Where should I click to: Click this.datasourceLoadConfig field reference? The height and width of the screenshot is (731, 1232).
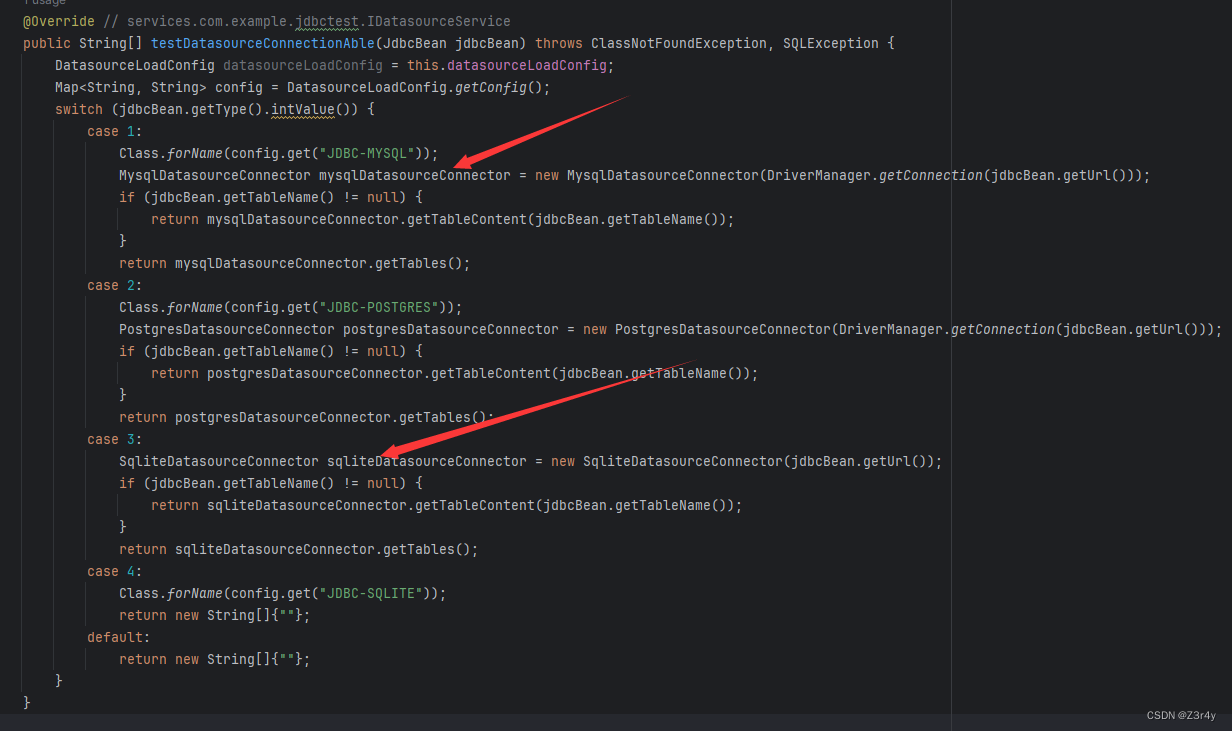pyautogui.click(x=507, y=65)
